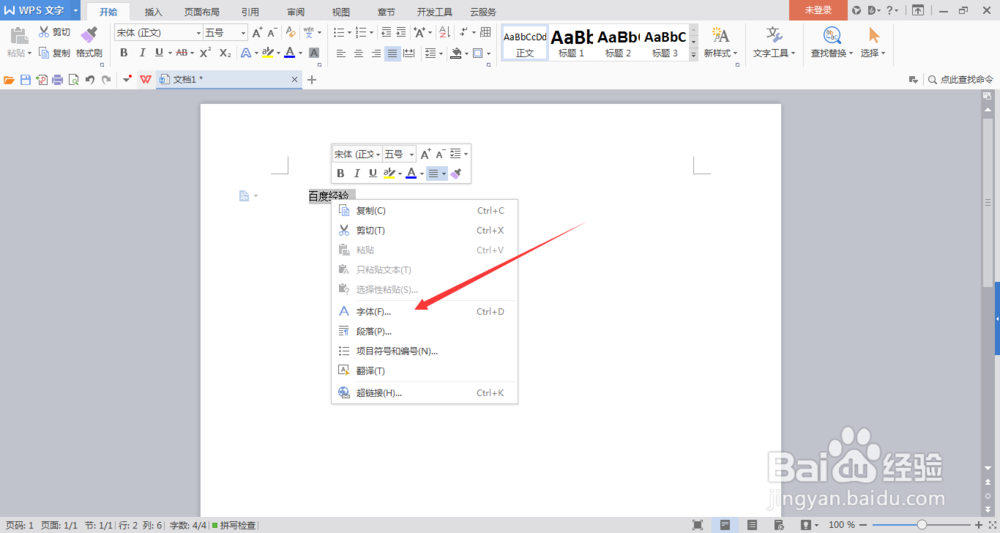1000x533 pixels.
Task: Toggle Underline in the ribbon
Action: (x=159, y=53)
